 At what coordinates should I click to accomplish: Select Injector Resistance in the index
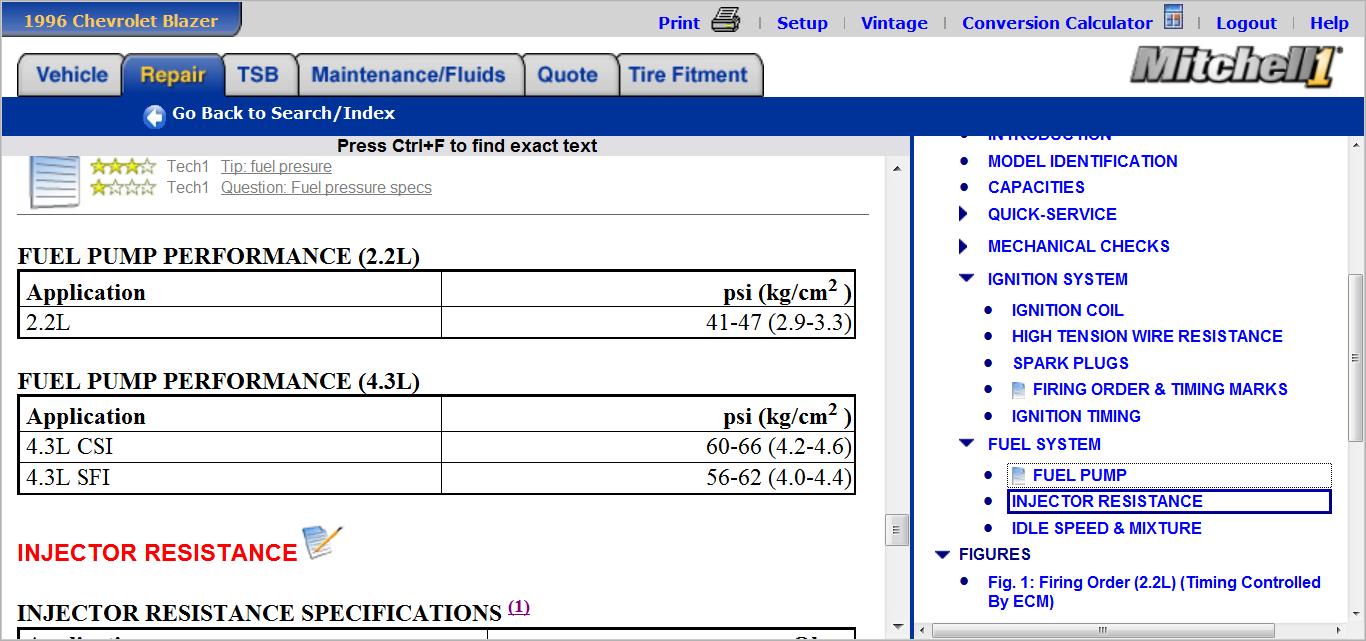point(1107,501)
